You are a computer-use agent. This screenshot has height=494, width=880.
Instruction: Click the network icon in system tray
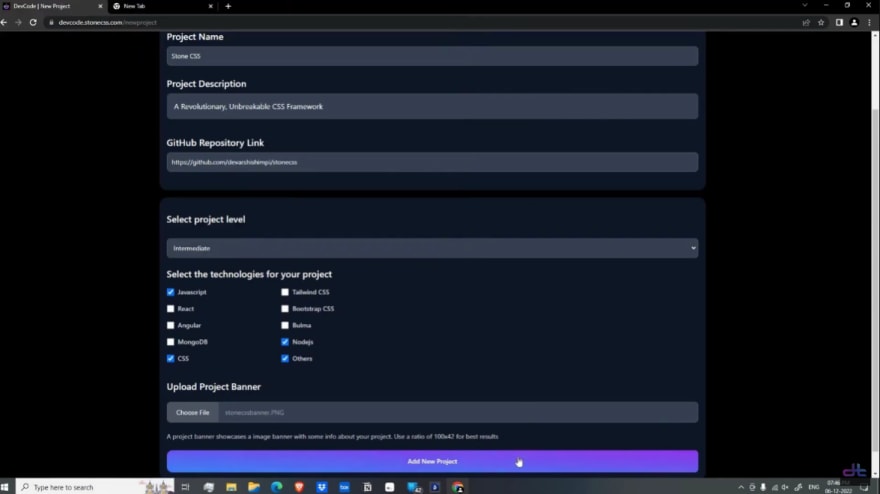pyautogui.click(x=774, y=487)
